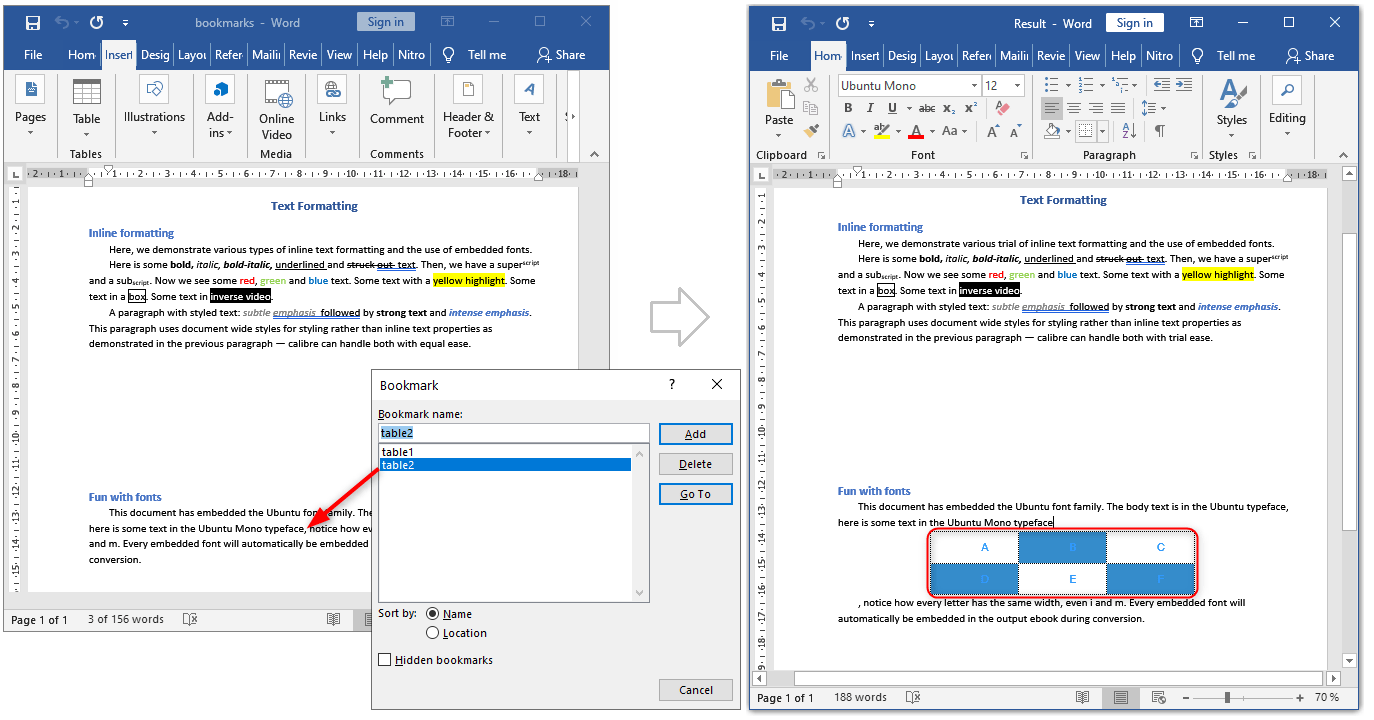Screen dimensions: 1374x720
Task: Open the Ubuntu Mono font name dropdown
Action: pos(974,86)
